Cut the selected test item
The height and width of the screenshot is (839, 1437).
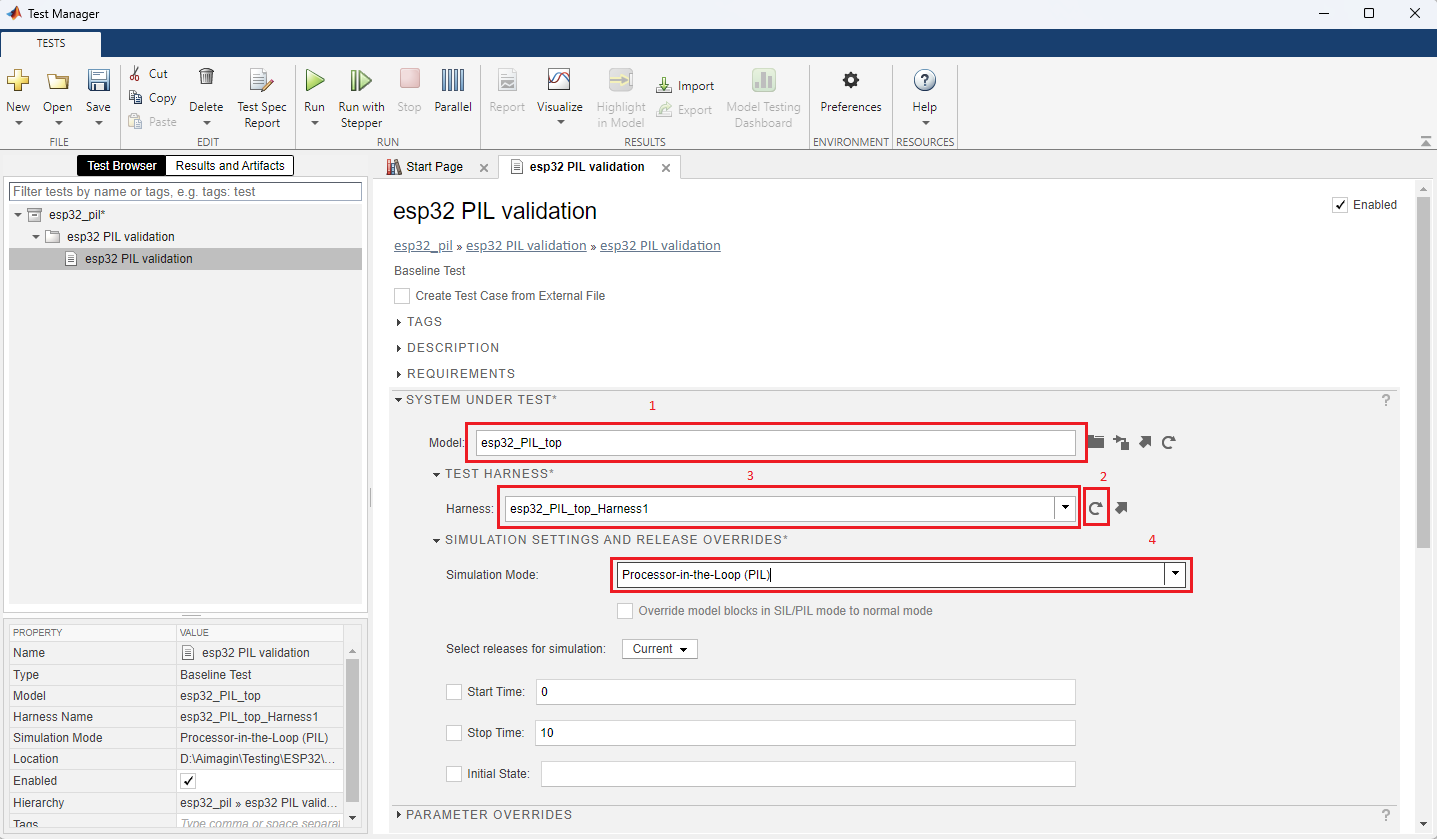(x=149, y=74)
